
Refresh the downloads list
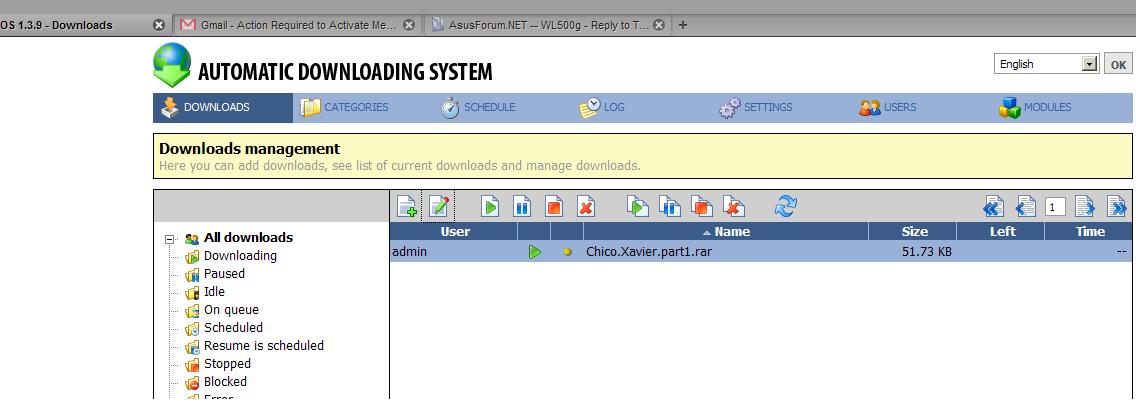pyautogui.click(x=786, y=206)
